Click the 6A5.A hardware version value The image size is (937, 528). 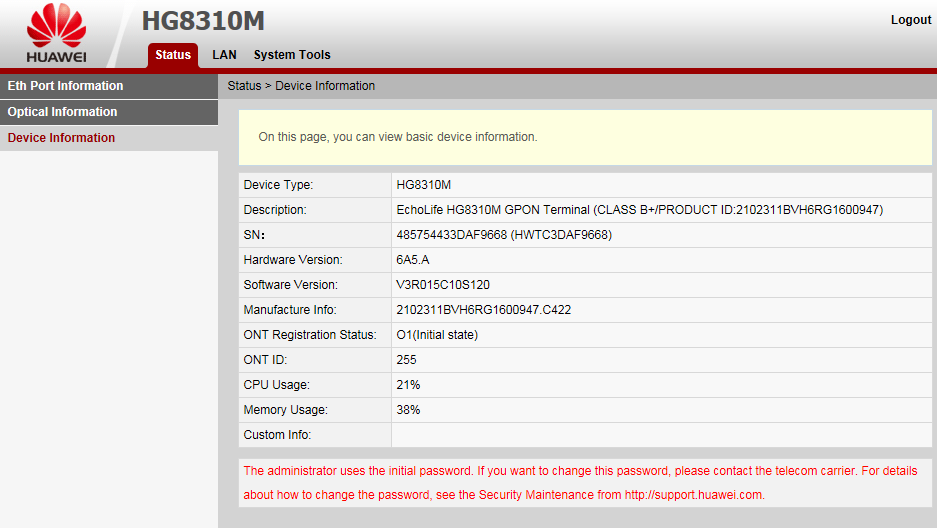(412, 260)
